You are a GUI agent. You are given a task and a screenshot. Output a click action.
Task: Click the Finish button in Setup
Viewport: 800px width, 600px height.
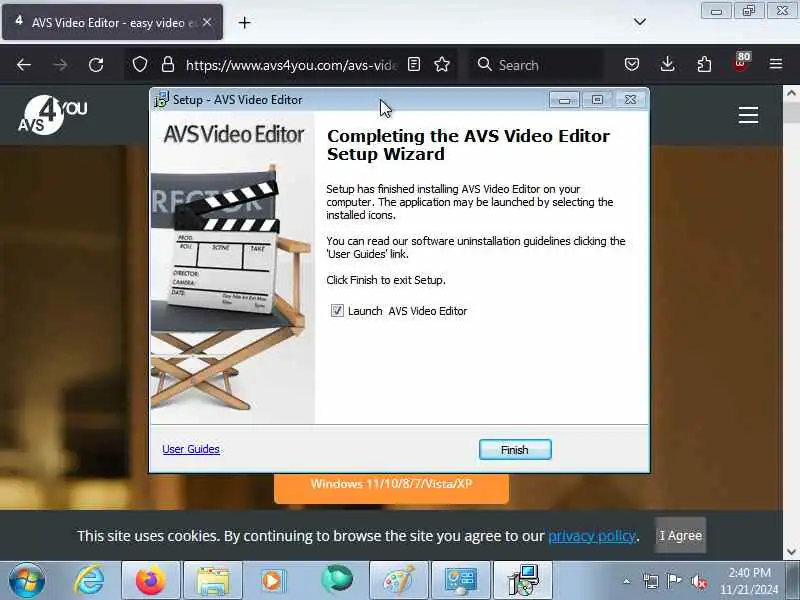(x=515, y=449)
